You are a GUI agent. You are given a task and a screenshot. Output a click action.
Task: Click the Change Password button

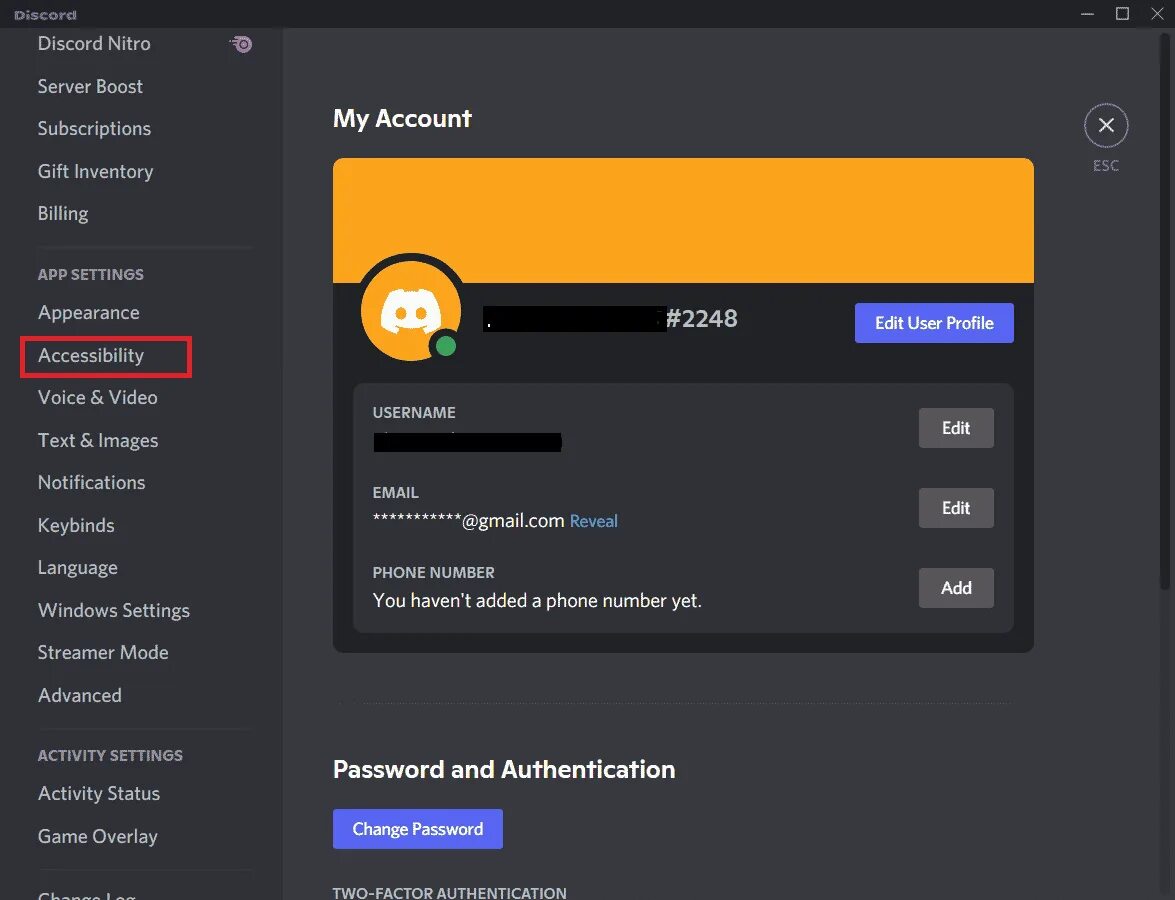coord(417,829)
